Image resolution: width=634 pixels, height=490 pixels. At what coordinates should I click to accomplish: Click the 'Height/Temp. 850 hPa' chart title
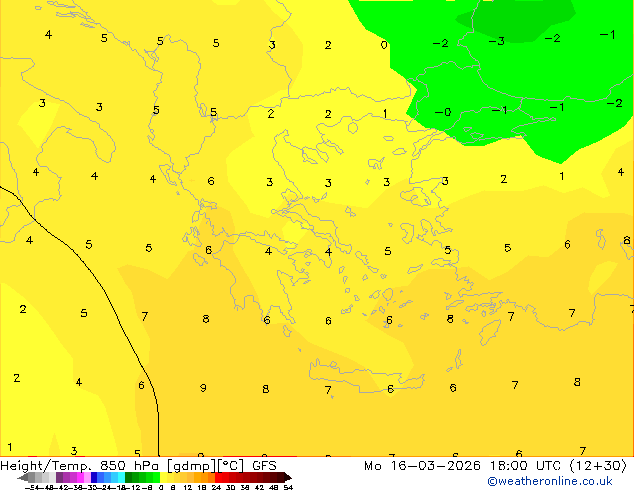pos(80,466)
